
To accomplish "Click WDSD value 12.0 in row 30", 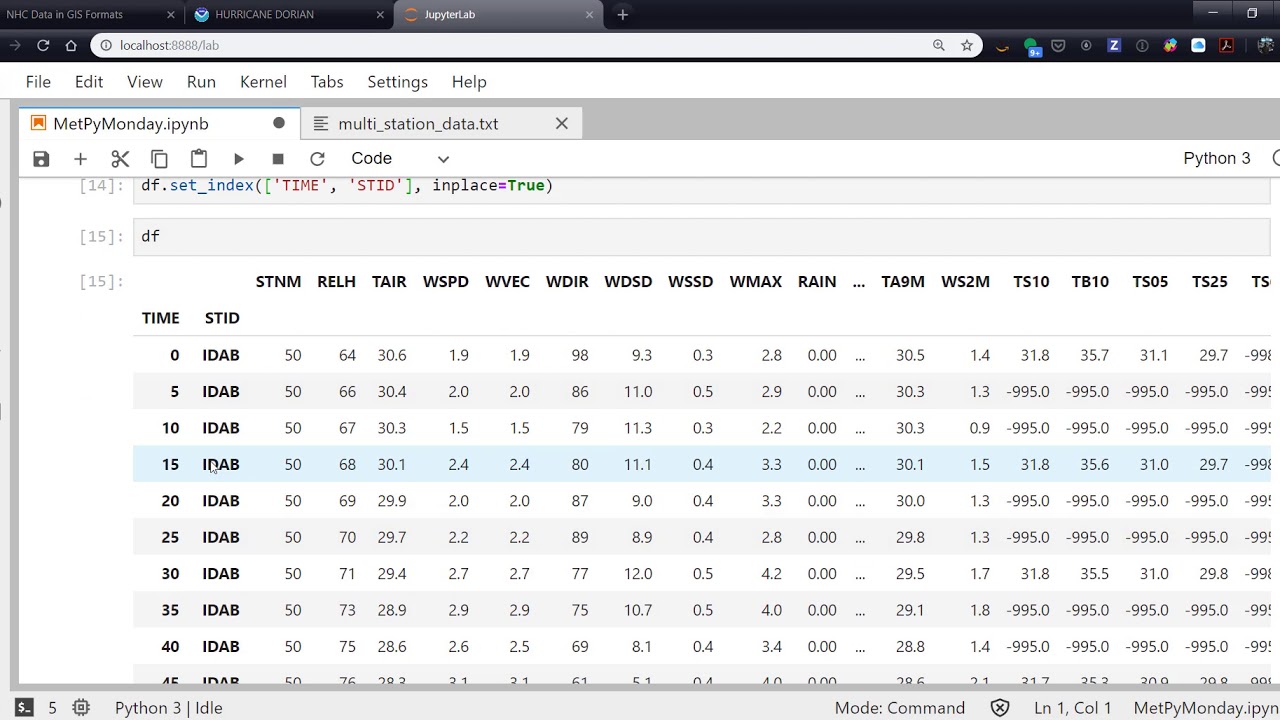I will pyautogui.click(x=638, y=574).
